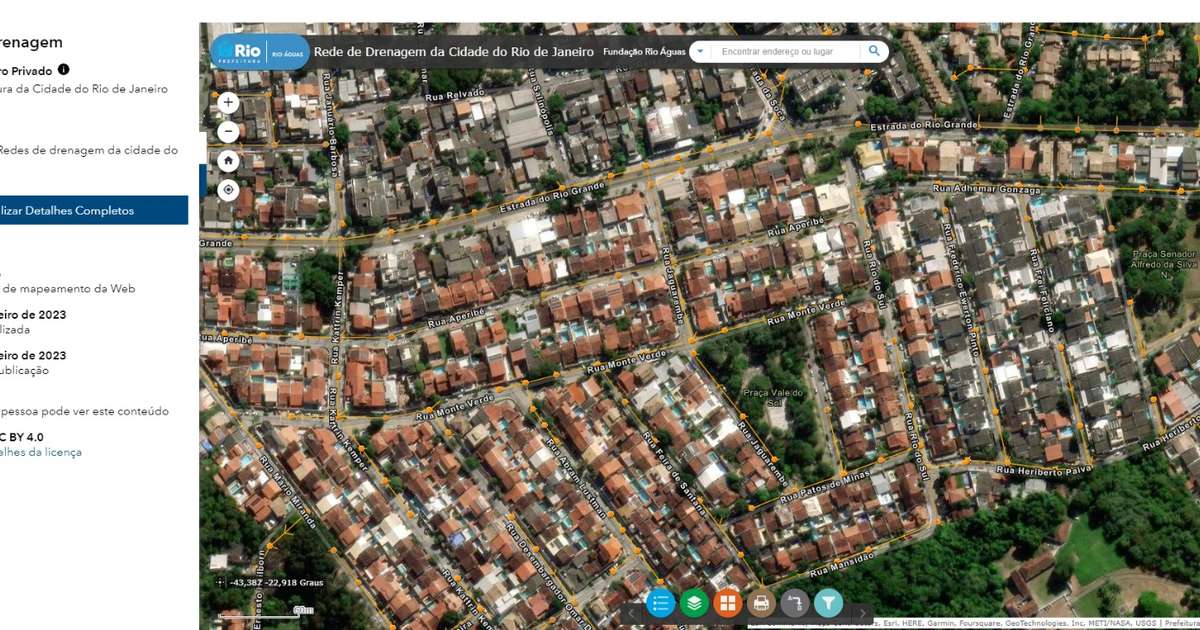Zoom out using the minus button
The height and width of the screenshot is (630, 1200).
pos(228,130)
